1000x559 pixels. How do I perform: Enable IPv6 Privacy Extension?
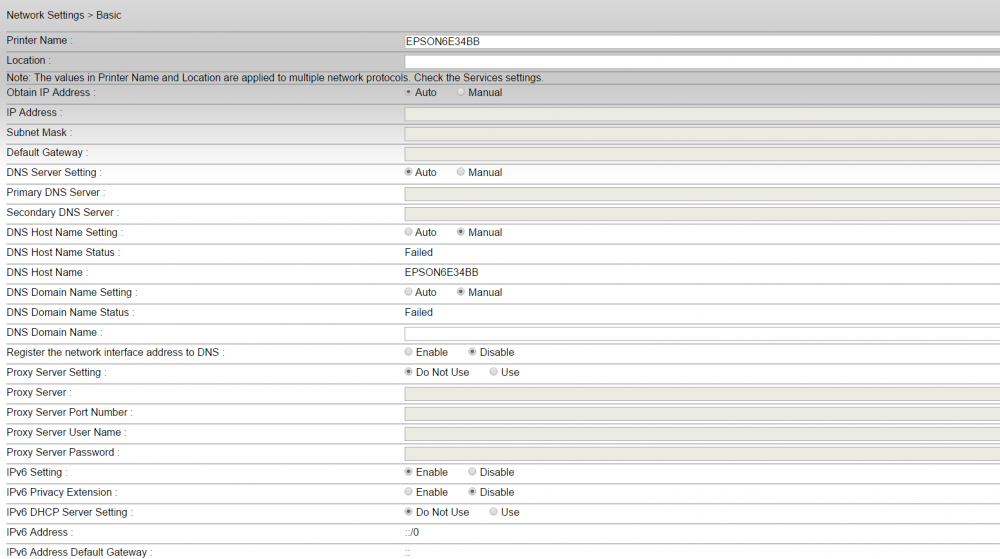(x=408, y=492)
